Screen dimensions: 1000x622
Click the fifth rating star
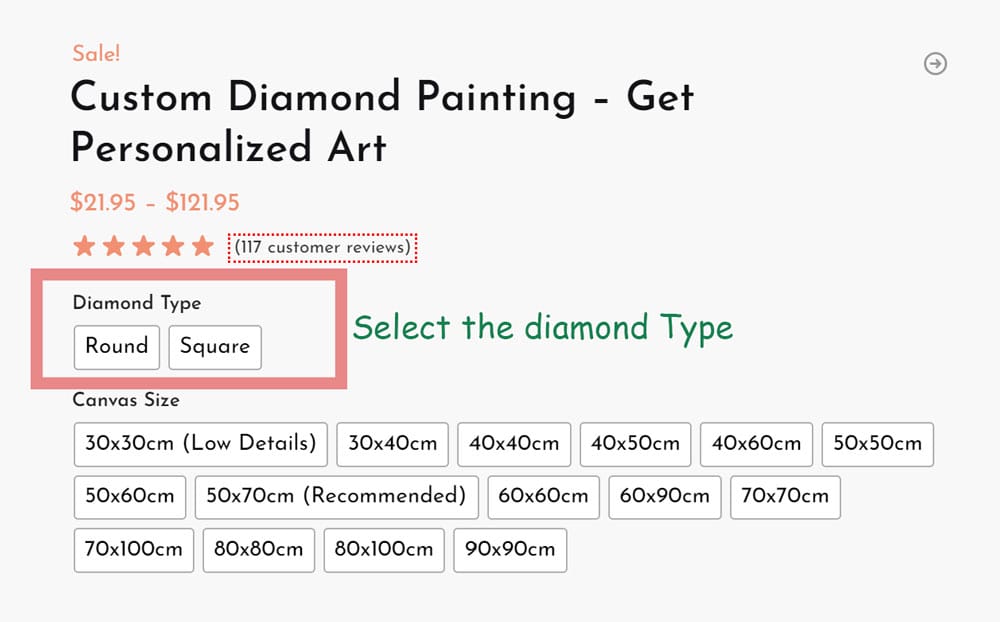pos(202,244)
